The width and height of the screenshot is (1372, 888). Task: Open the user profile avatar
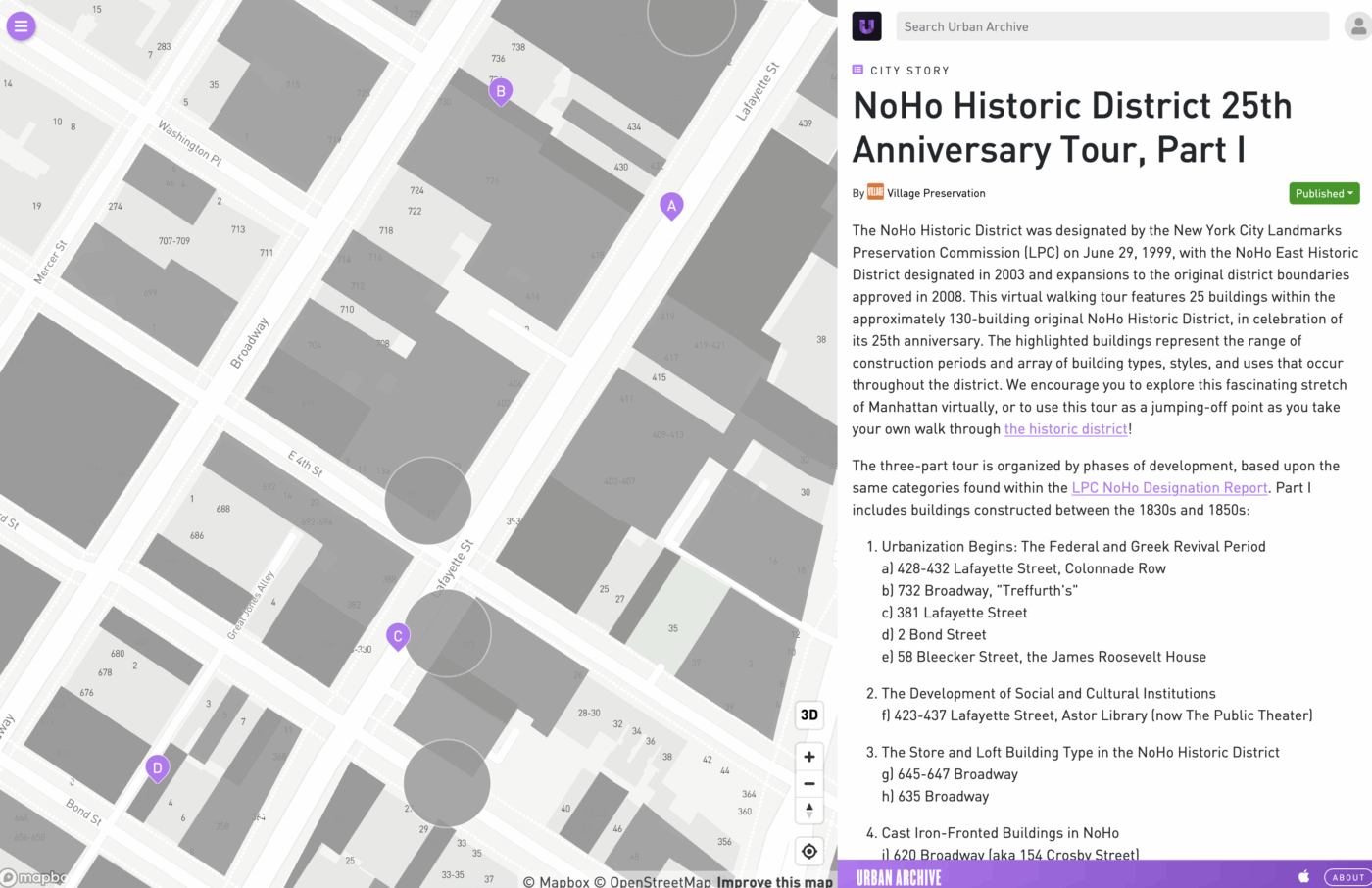pyautogui.click(x=1357, y=27)
